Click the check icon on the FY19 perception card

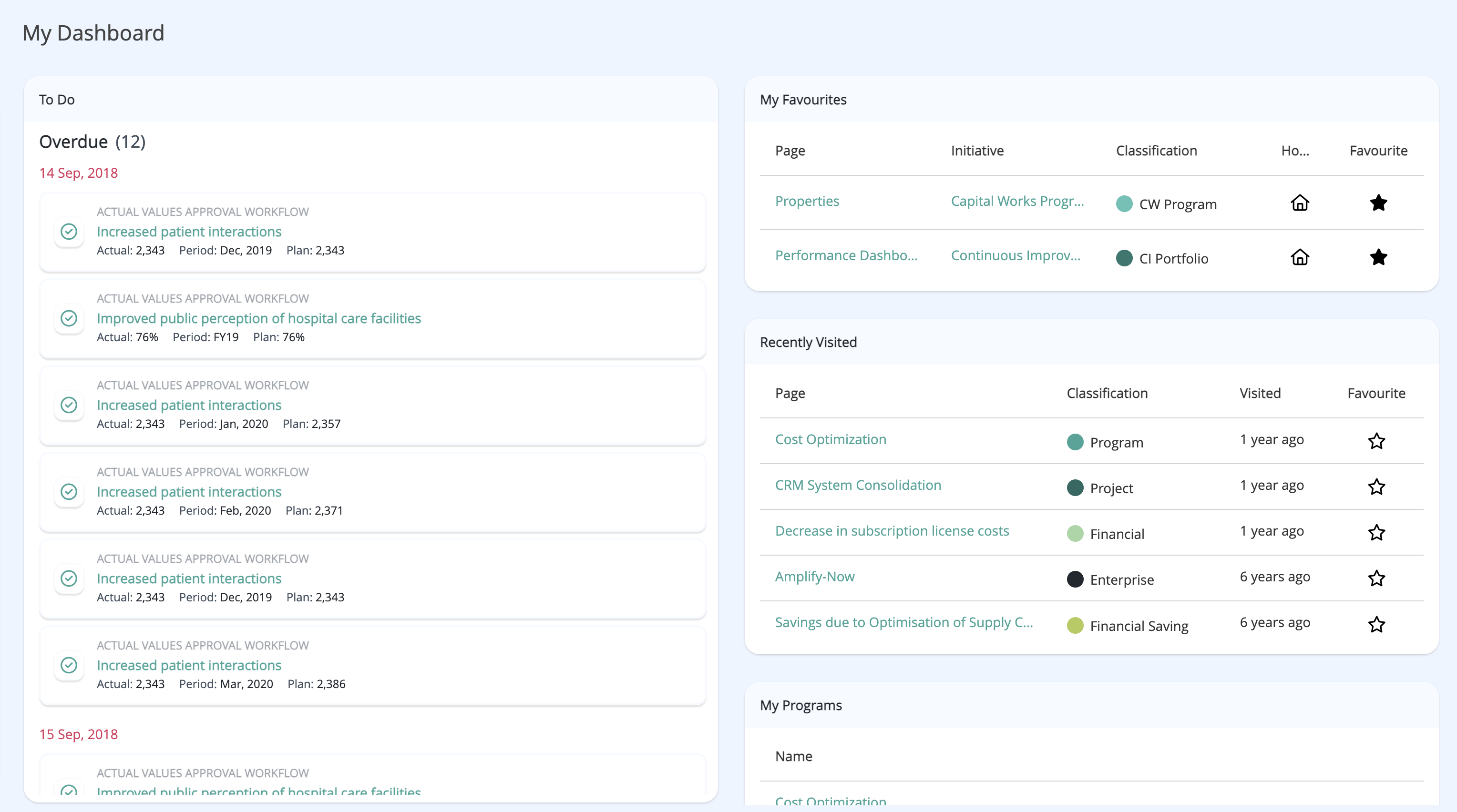pos(69,318)
